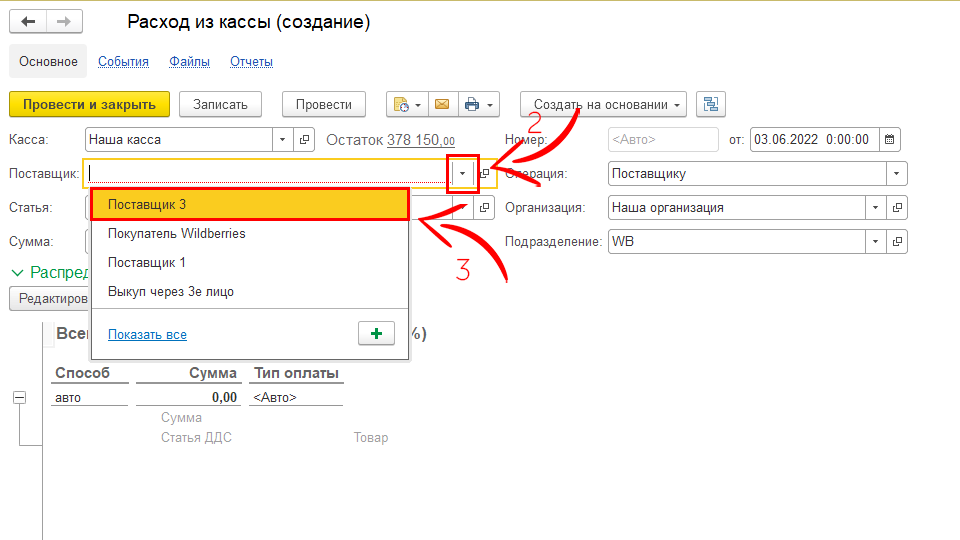The height and width of the screenshot is (540, 960).
Task: Click the Показать все link
Action: (x=147, y=335)
